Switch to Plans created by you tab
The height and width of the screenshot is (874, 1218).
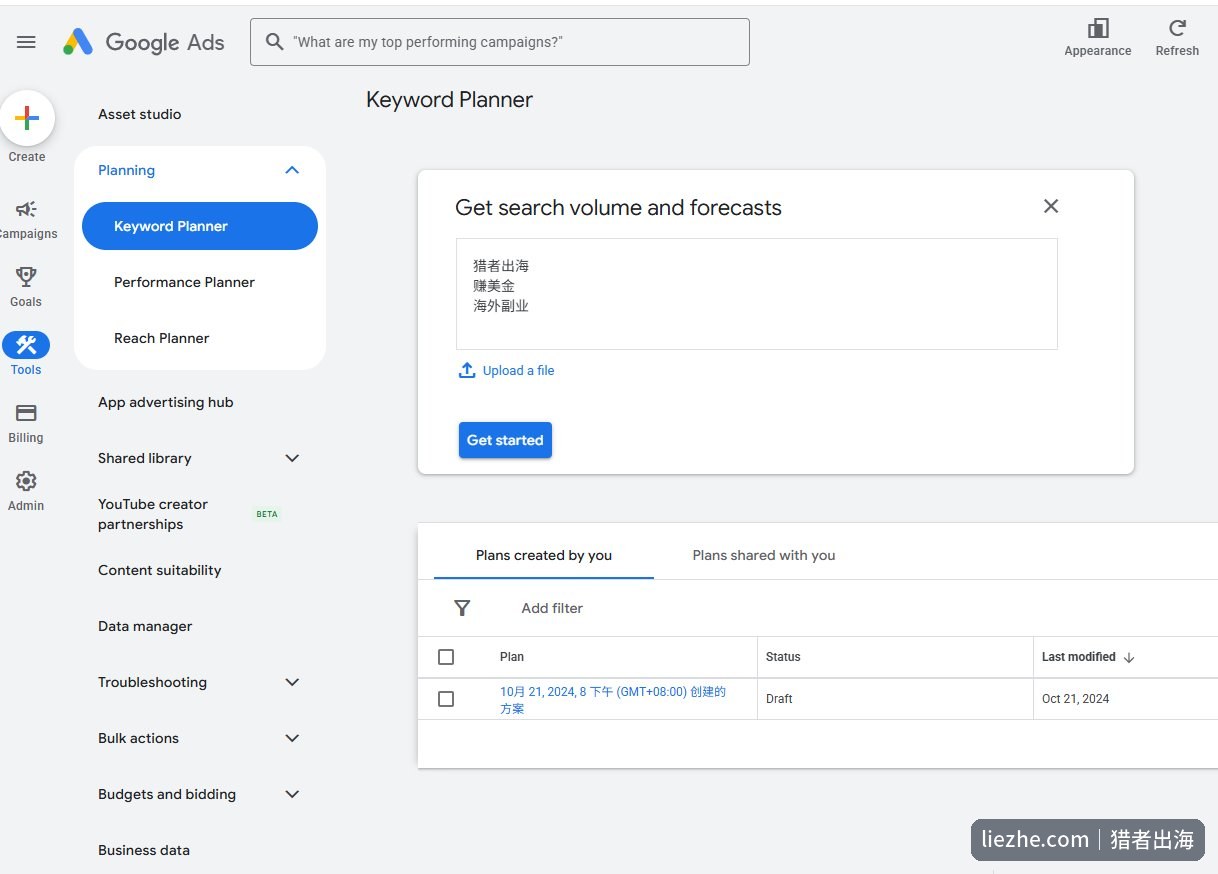coord(544,555)
